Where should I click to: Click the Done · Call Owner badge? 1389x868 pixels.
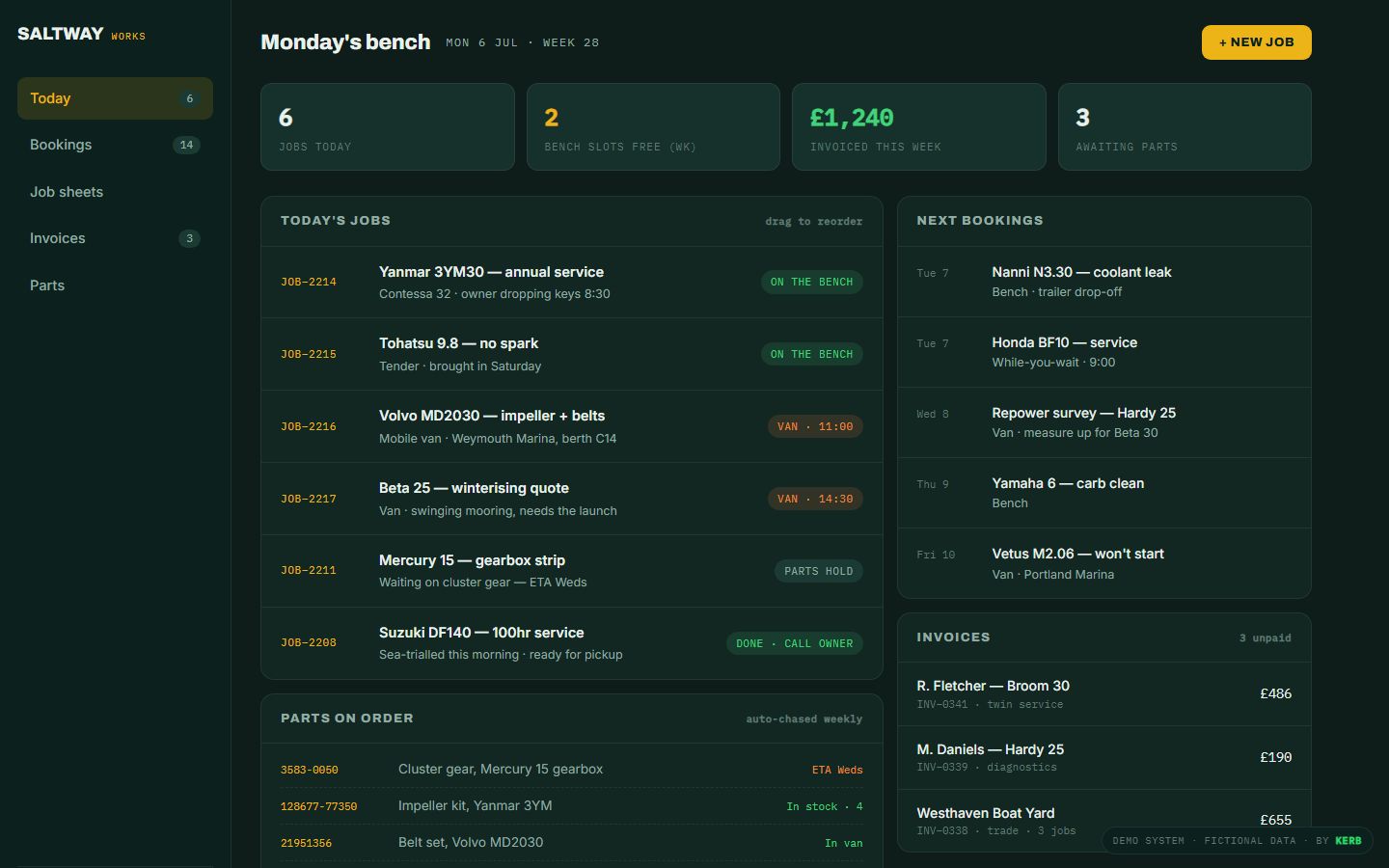pos(794,643)
